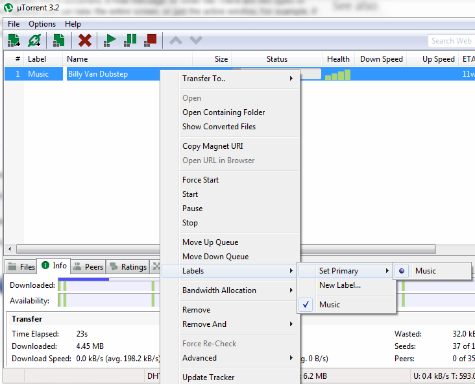Viewport: 475px width, 384px height.
Task: Switch to the Ratings tab
Action: click(128, 267)
